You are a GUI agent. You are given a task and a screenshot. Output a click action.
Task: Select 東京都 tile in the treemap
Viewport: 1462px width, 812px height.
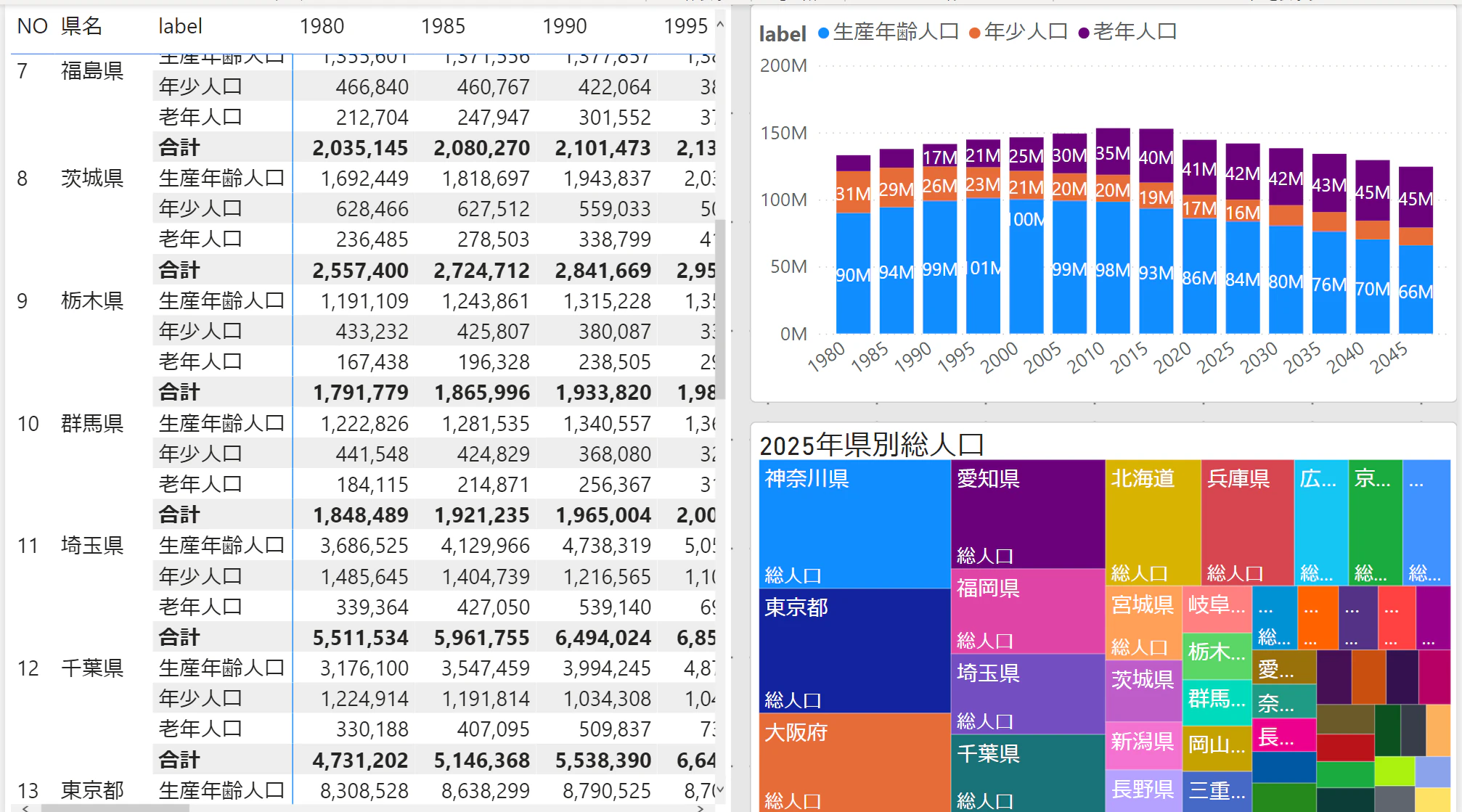coord(854,650)
